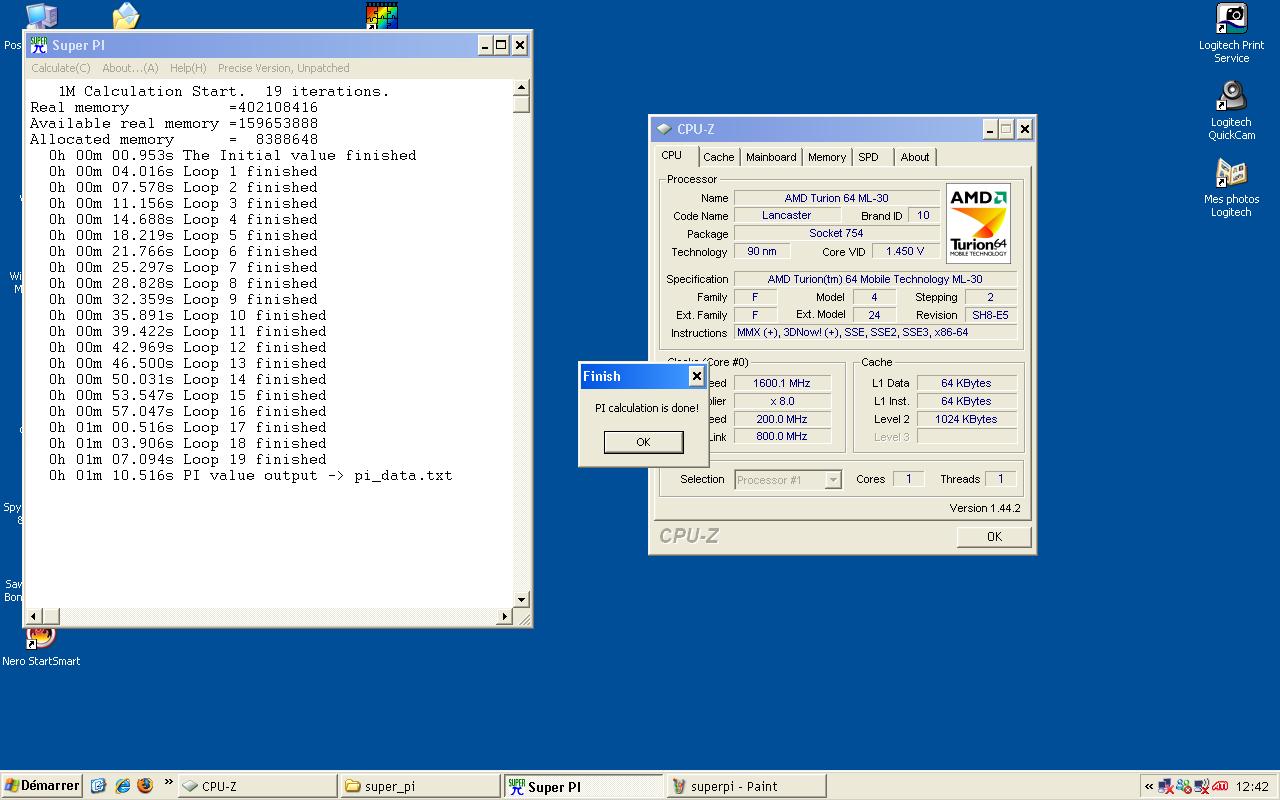Open the About...(A) menu in Super PI

pos(130,68)
